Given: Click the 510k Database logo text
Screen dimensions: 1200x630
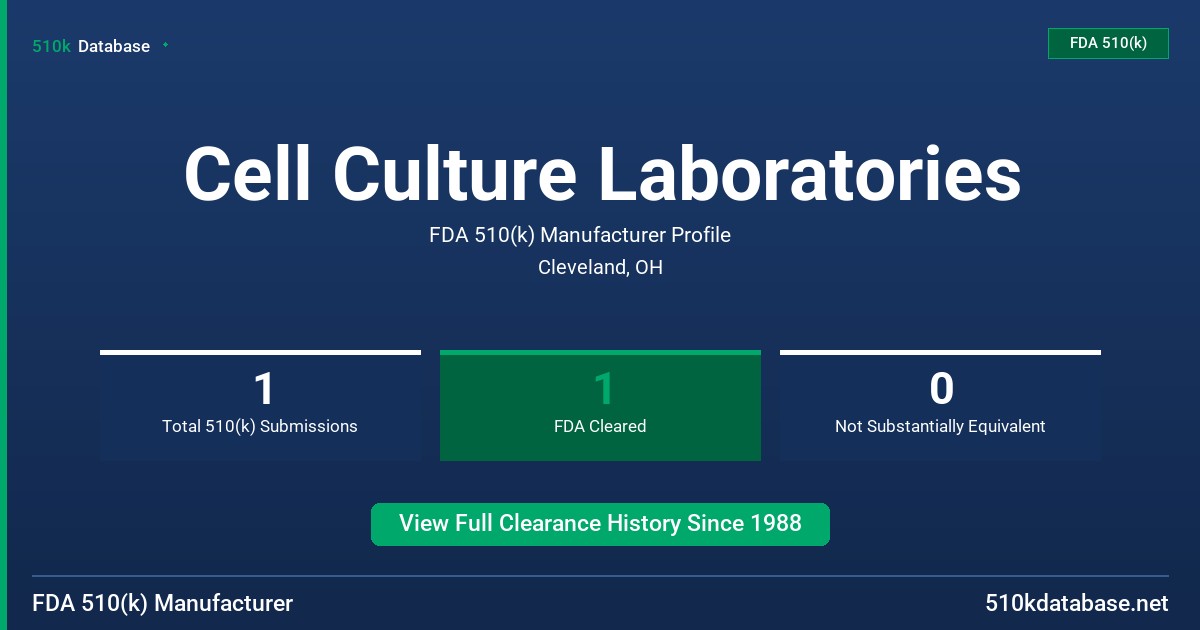Looking at the screenshot, I should [91, 46].
